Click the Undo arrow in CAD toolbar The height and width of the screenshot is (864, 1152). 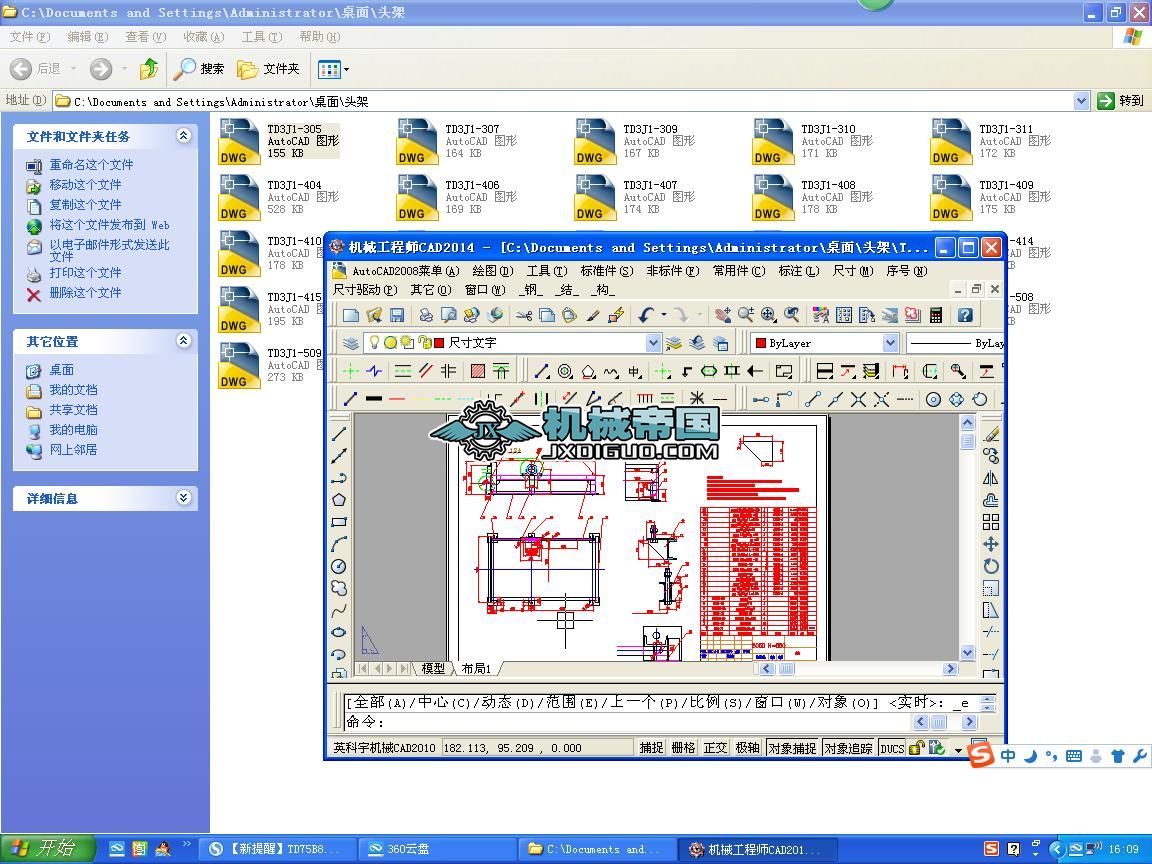[x=646, y=315]
